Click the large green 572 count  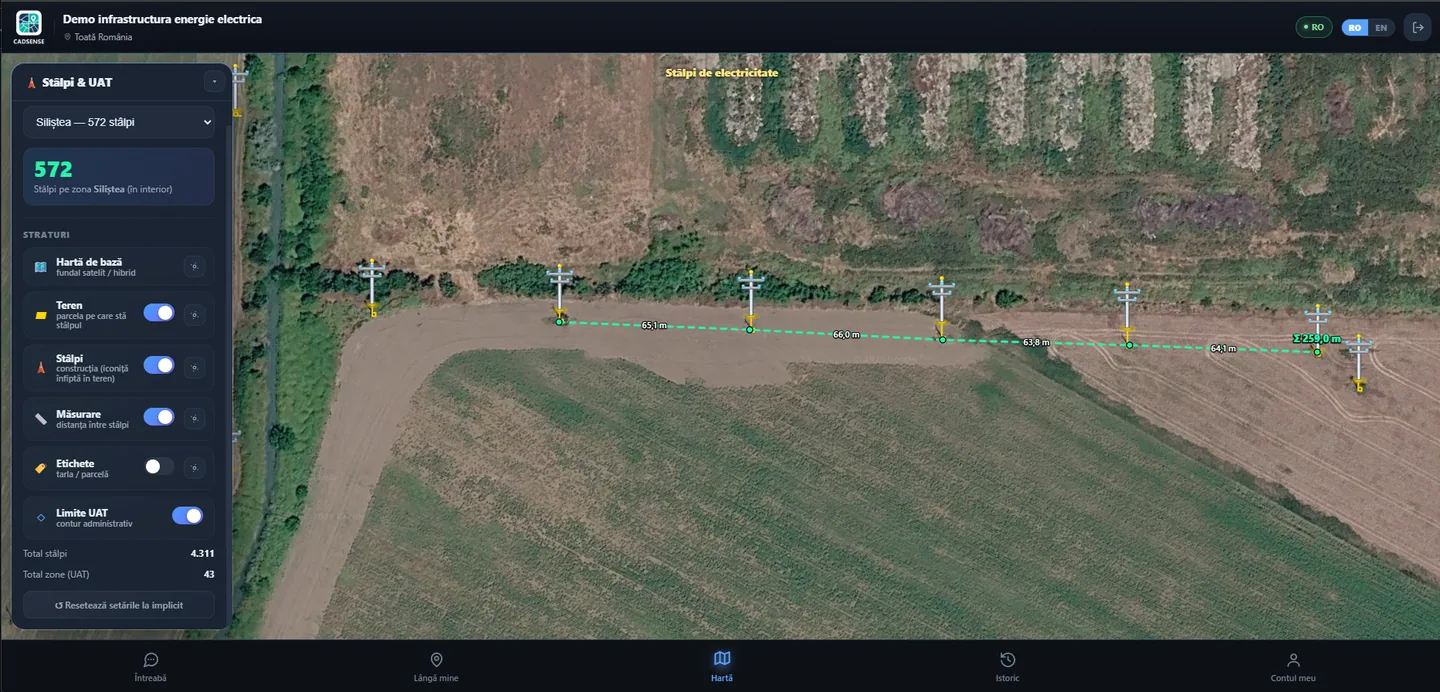[53, 169]
